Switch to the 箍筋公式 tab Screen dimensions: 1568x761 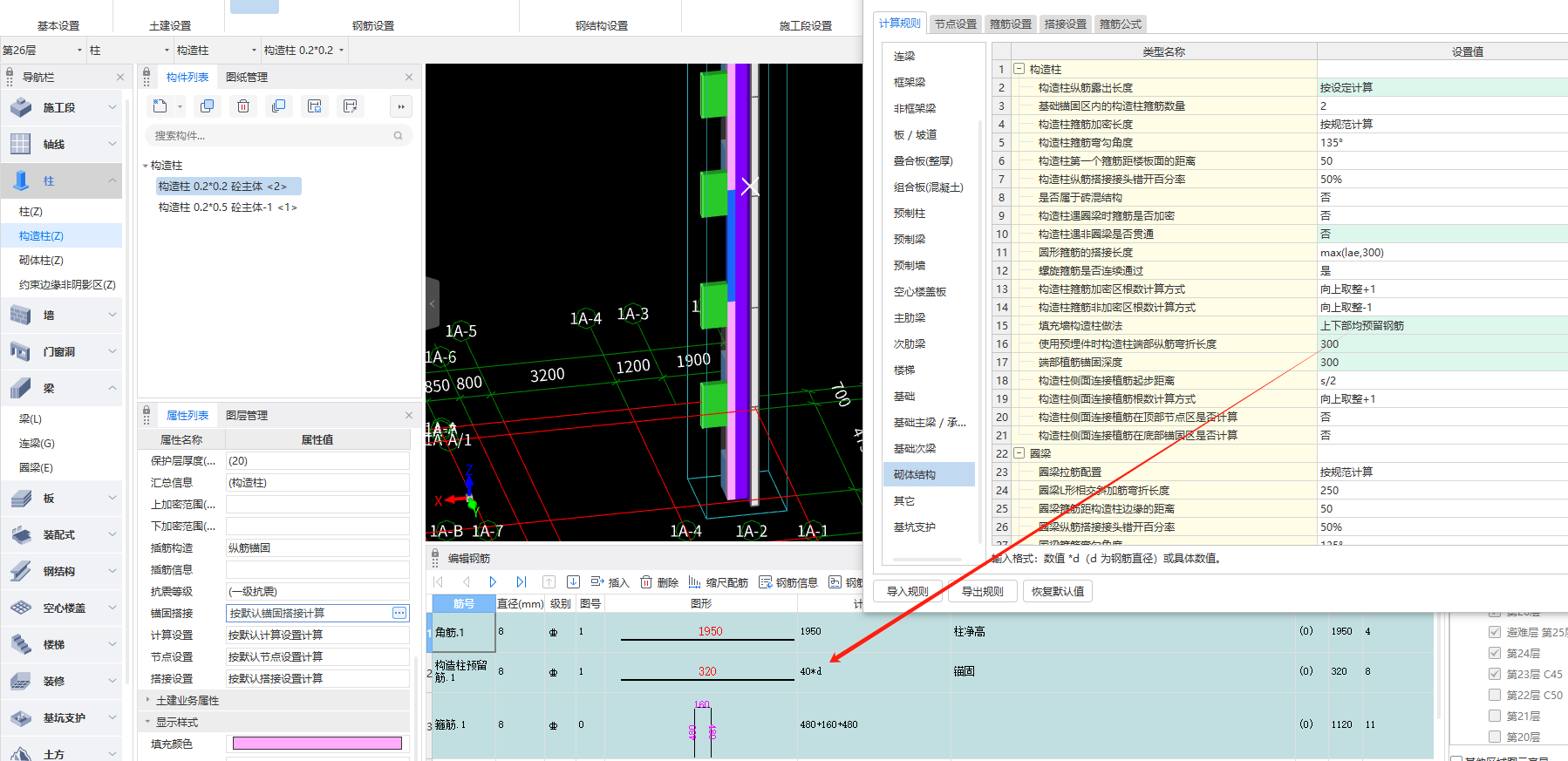point(1120,24)
